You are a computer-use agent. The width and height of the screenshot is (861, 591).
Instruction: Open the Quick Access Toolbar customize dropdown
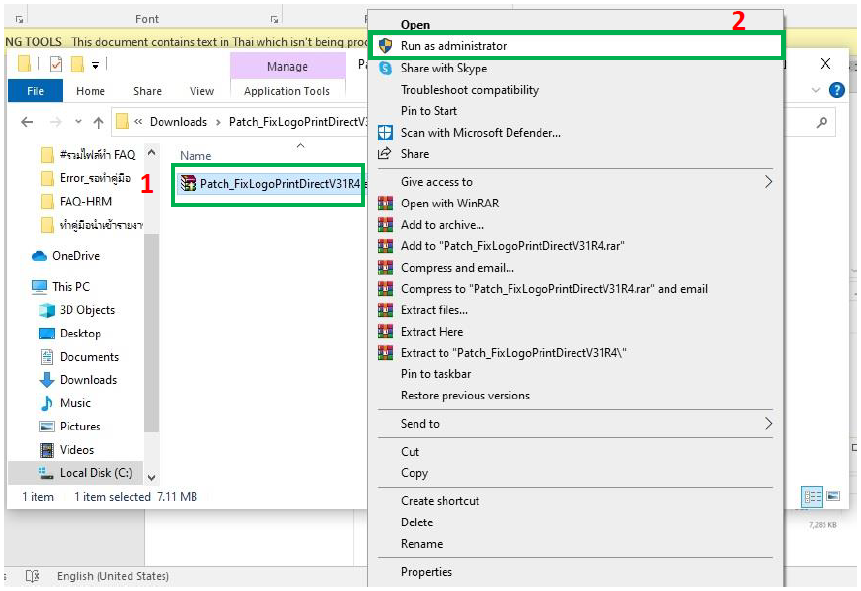(95, 65)
